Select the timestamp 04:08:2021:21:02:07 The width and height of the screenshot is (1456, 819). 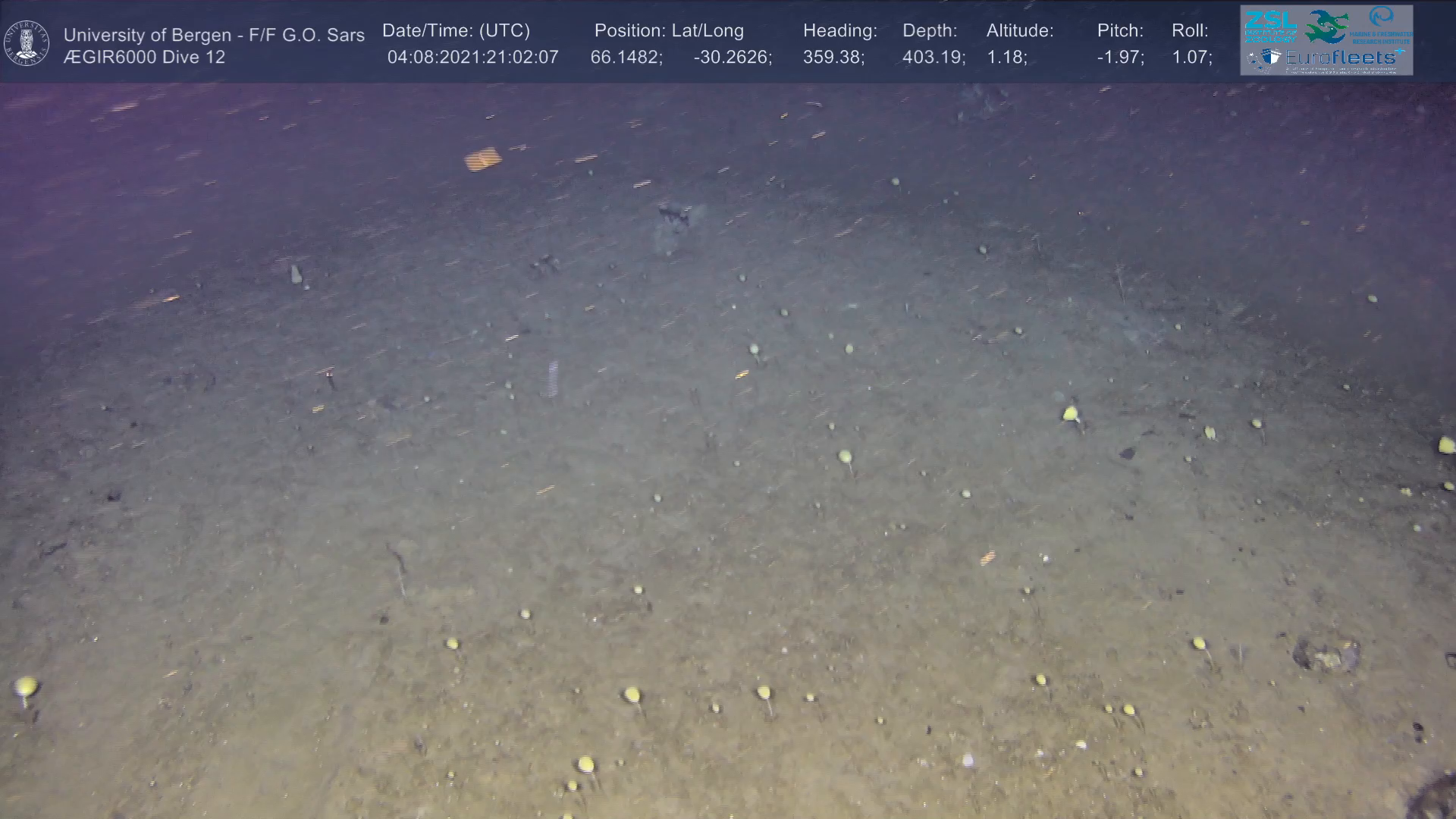(472, 58)
